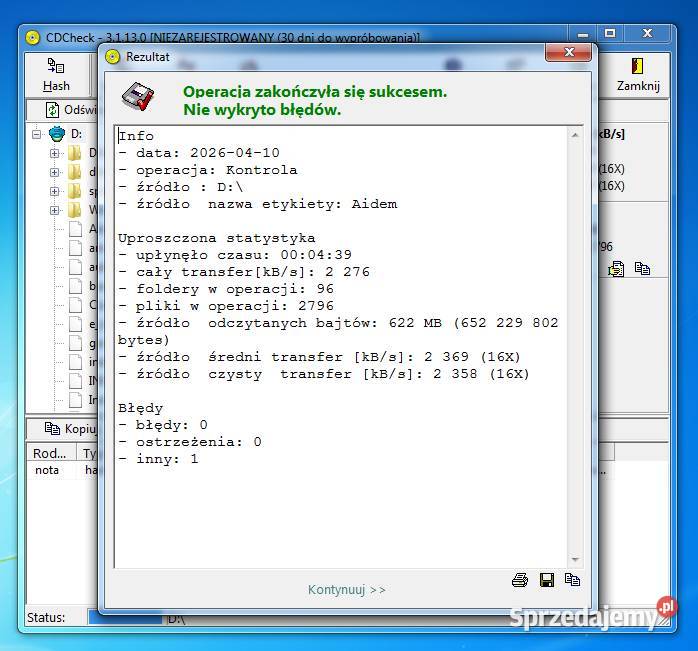This screenshot has width=698, height=651.
Task: Minimize the CDCheck main window
Action: point(583,34)
